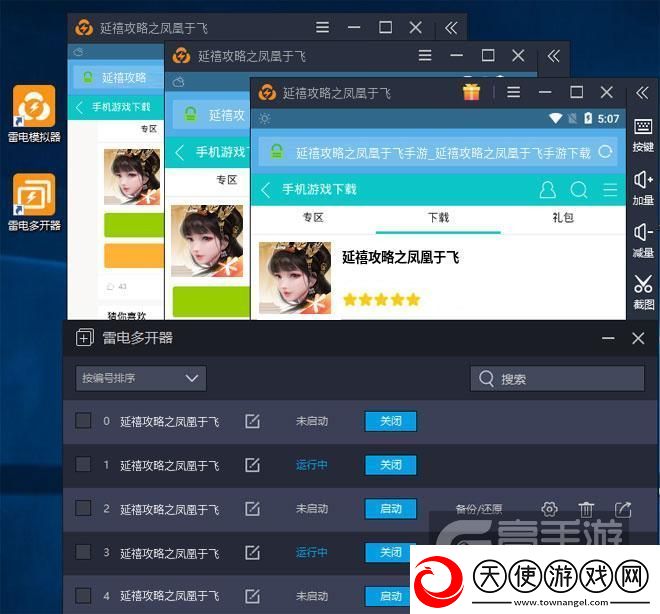Image resolution: width=660 pixels, height=614 pixels.
Task: Open settings gear for emulator 2
Action: point(549,509)
